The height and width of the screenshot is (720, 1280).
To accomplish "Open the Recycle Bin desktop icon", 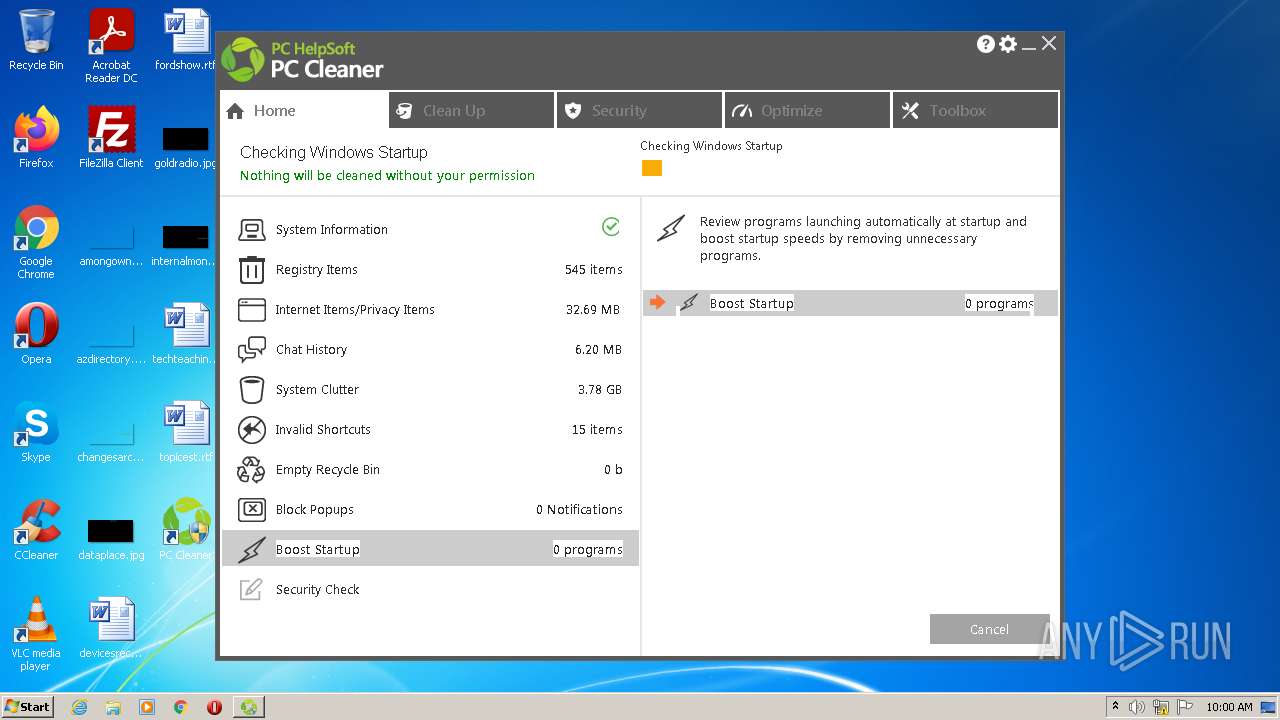I will [36, 40].
